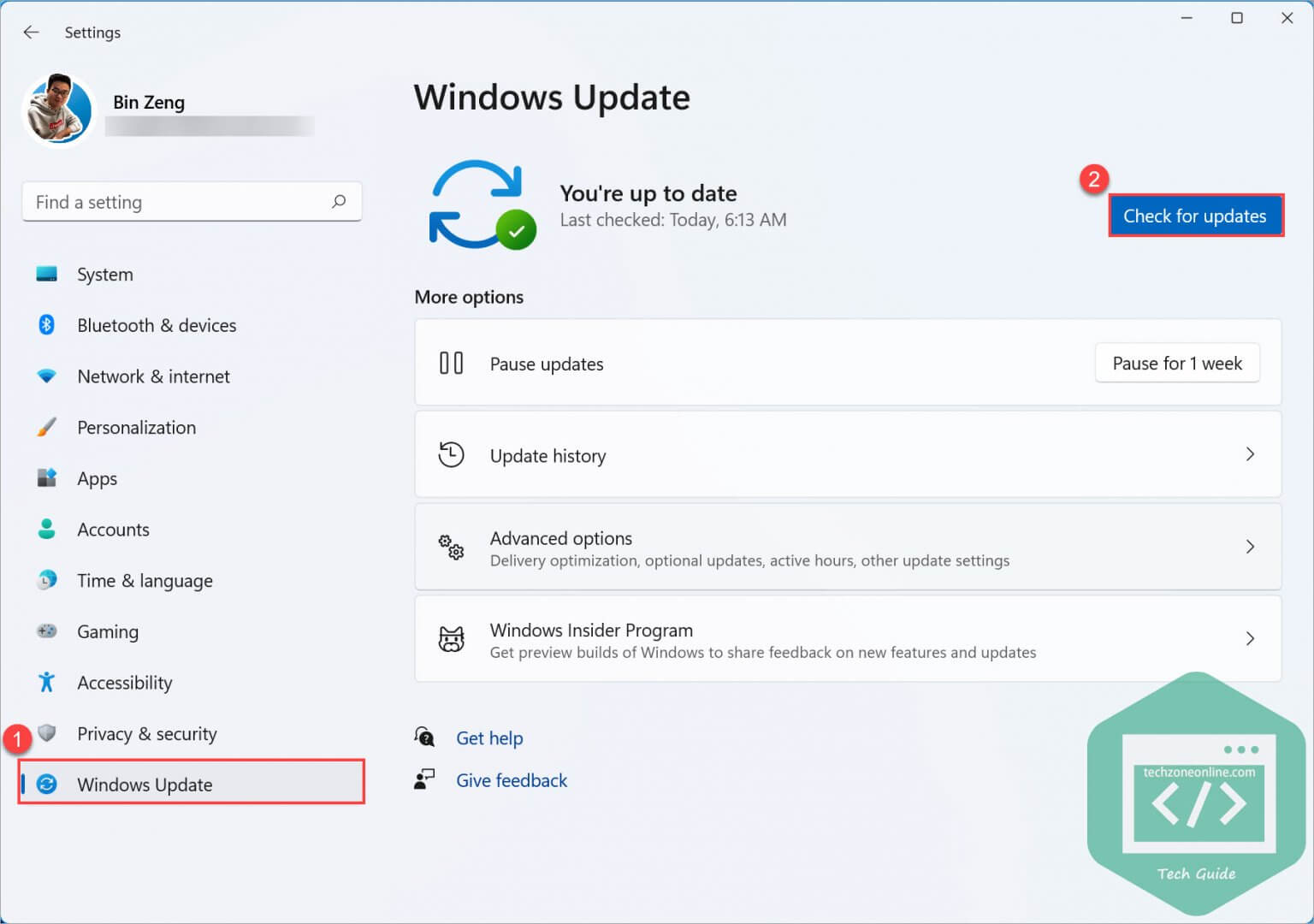Open Privacy & security from the sidebar
1314x924 pixels.
(x=146, y=733)
